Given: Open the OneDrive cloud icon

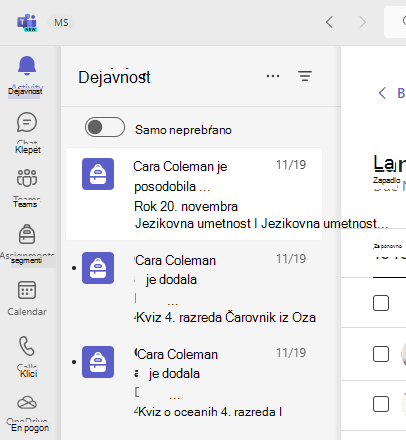Looking at the screenshot, I should [27, 403].
